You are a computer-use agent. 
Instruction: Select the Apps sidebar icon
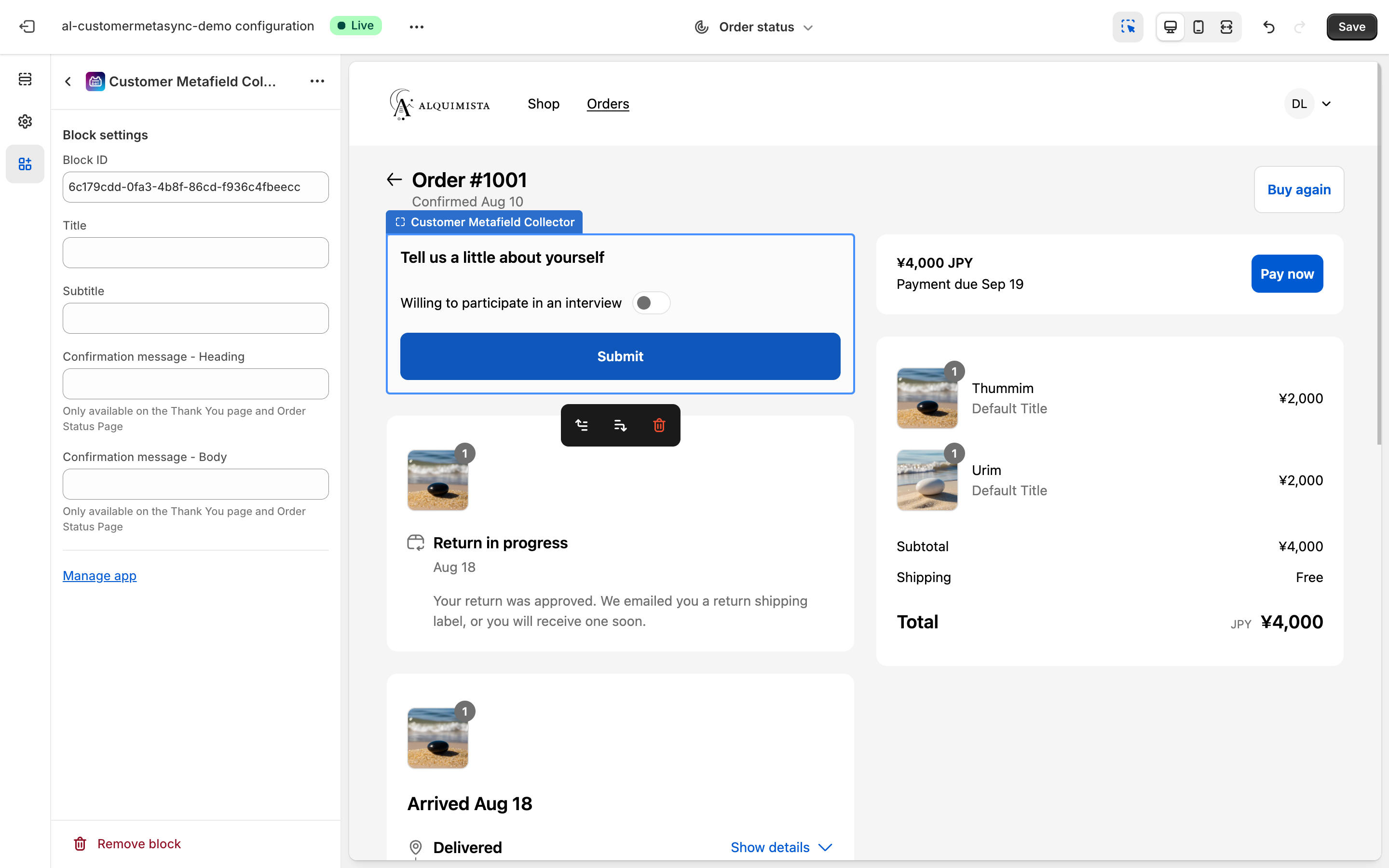[25, 163]
